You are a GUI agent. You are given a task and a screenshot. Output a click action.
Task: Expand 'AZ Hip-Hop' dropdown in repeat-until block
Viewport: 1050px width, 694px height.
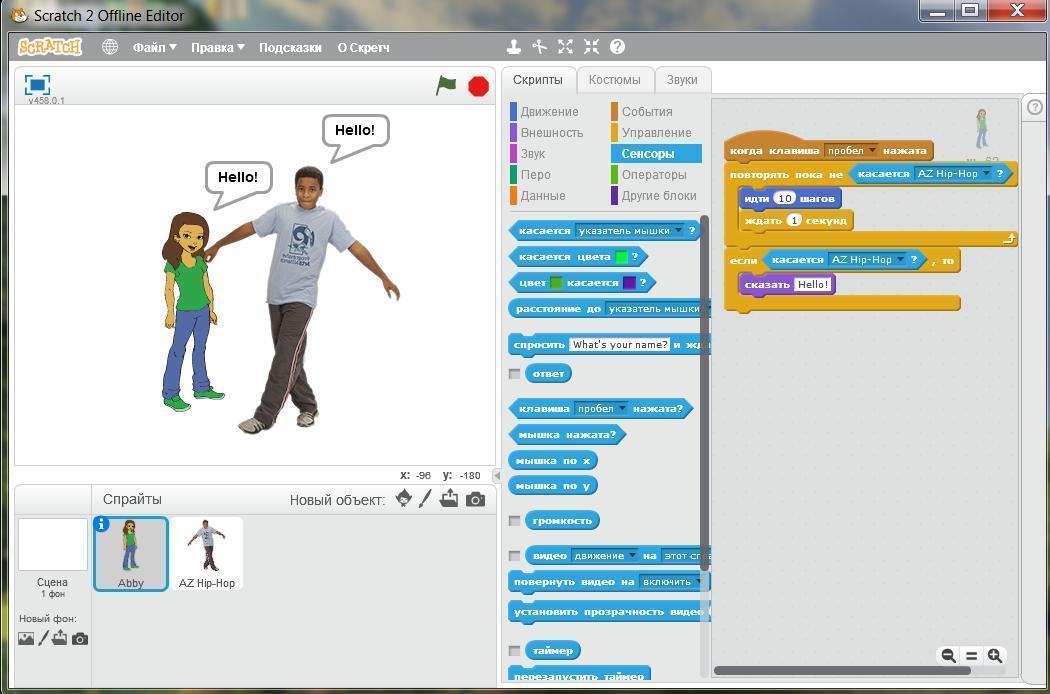(986, 174)
